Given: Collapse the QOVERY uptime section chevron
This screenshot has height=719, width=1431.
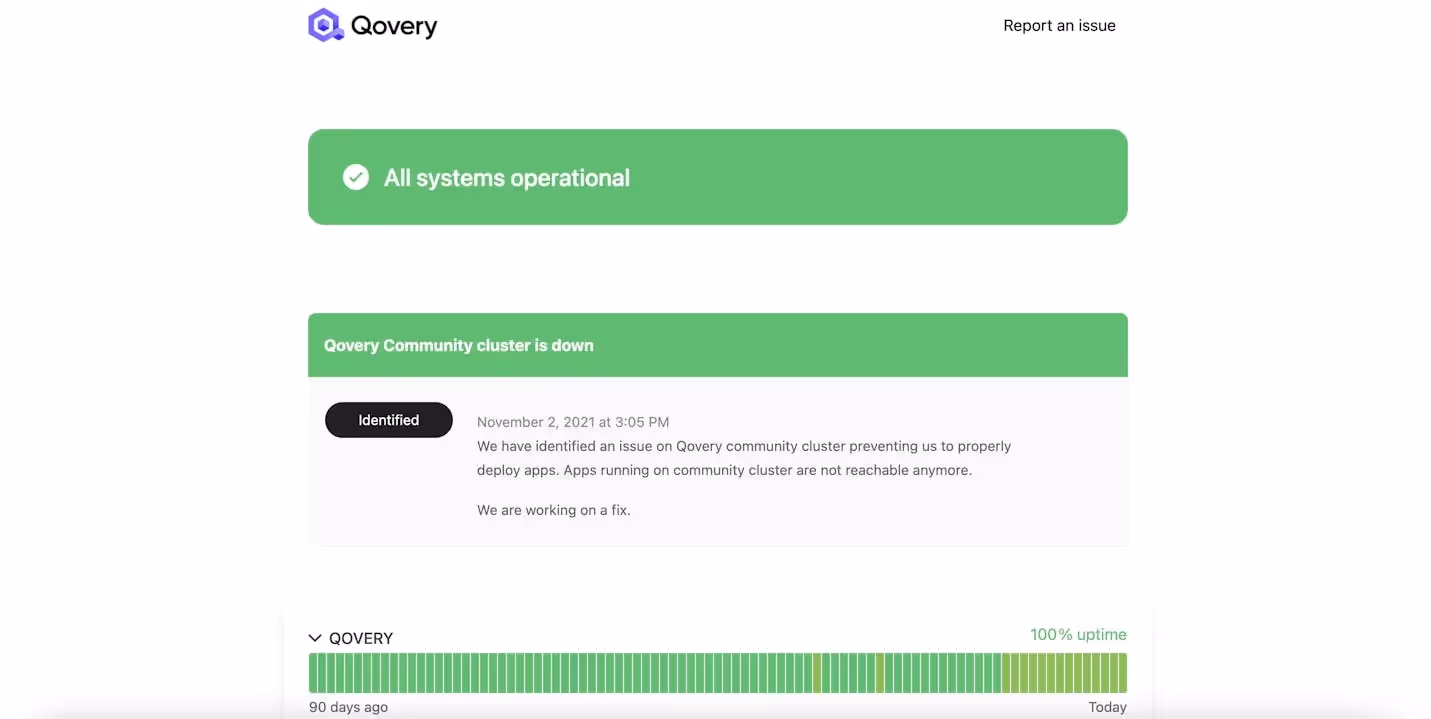Looking at the screenshot, I should [x=315, y=637].
